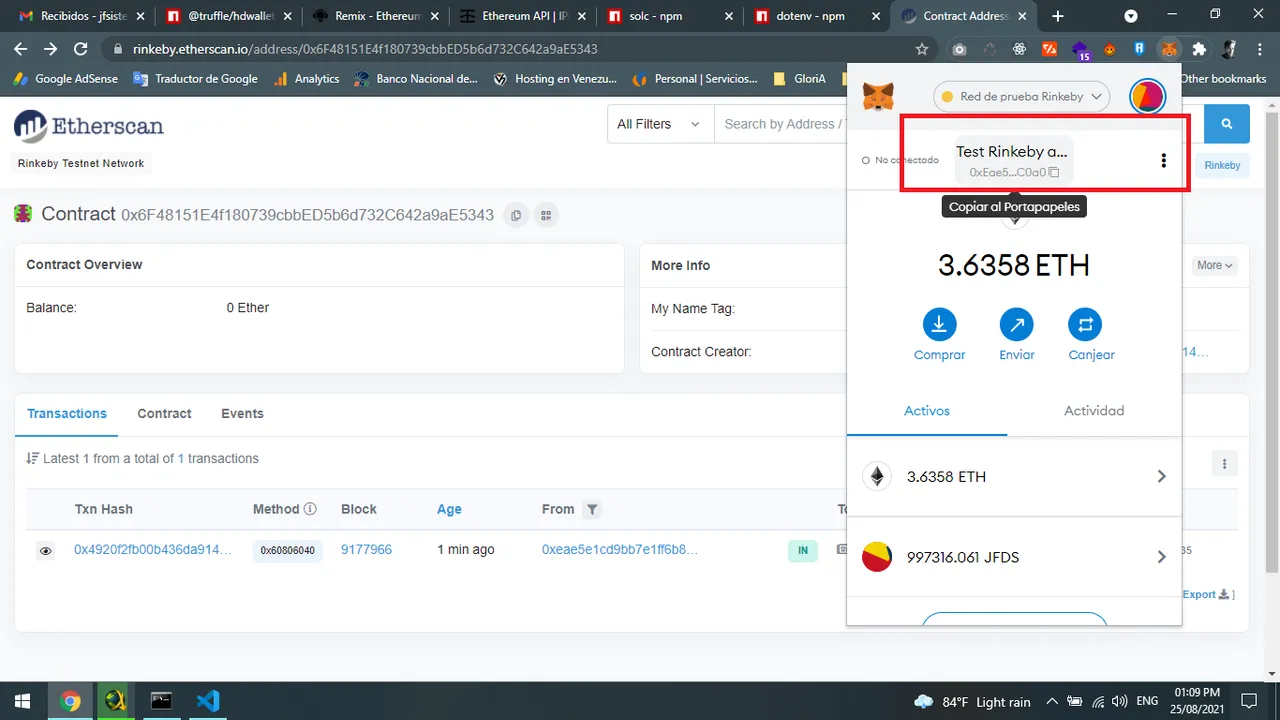Viewport: 1280px width, 720px height.
Task: Switch to the Events tab
Action: click(242, 413)
